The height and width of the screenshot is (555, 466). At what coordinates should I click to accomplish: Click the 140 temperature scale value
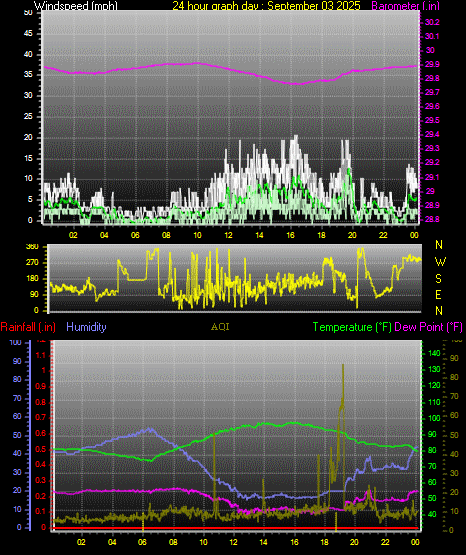tap(434, 353)
